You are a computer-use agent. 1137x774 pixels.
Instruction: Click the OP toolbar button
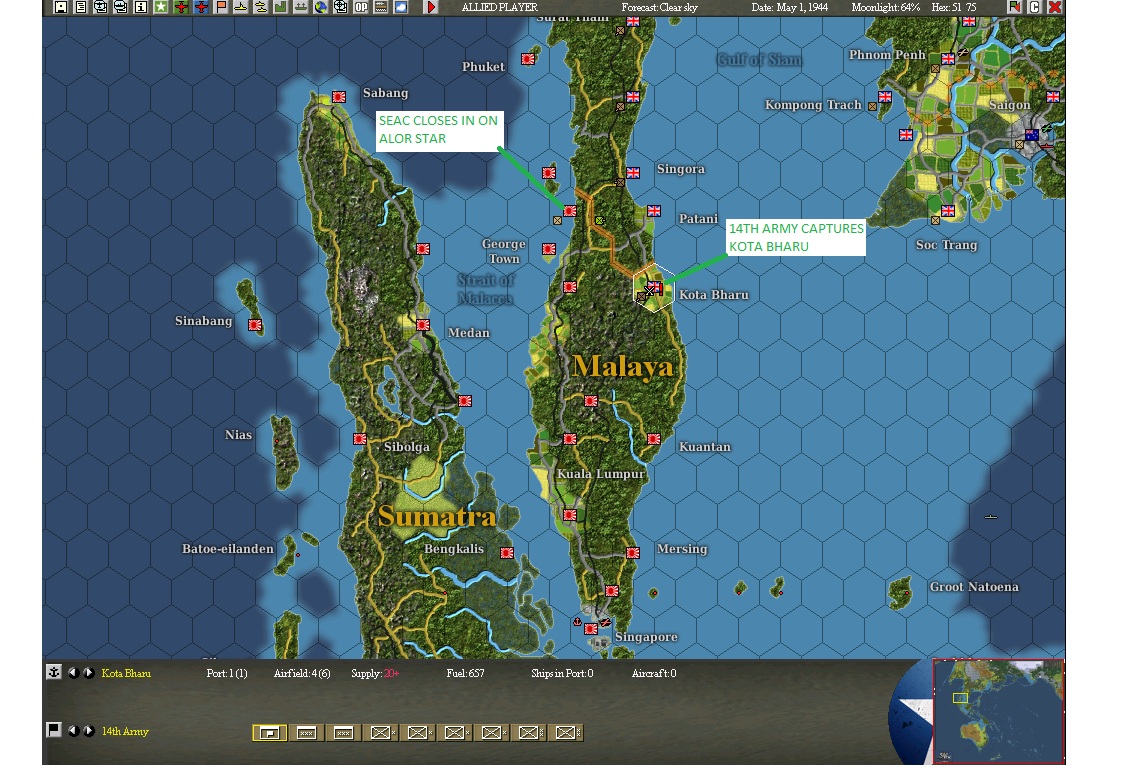(x=360, y=7)
